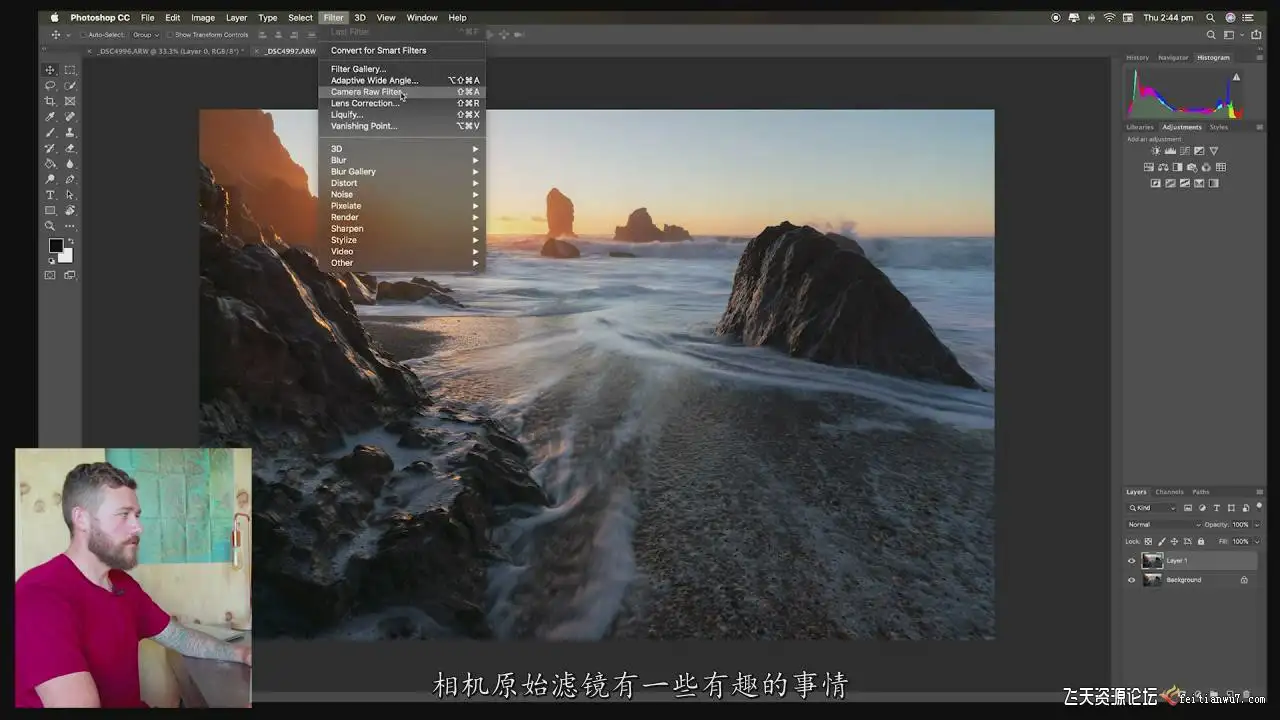Image resolution: width=1280 pixels, height=720 pixels.
Task: Choose the Zoom tool in toolbar
Action: pos(50,225)
